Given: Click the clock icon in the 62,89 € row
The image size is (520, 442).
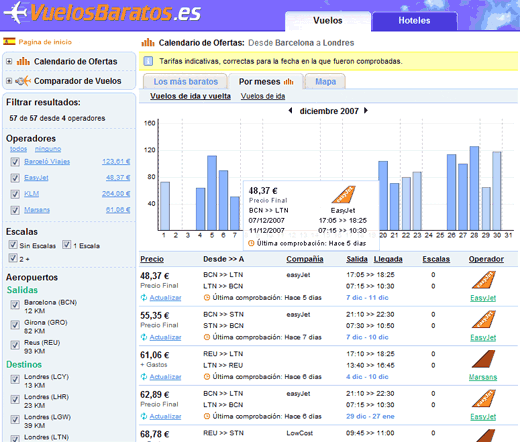Looking at the screenshot, I should point(207,416).
